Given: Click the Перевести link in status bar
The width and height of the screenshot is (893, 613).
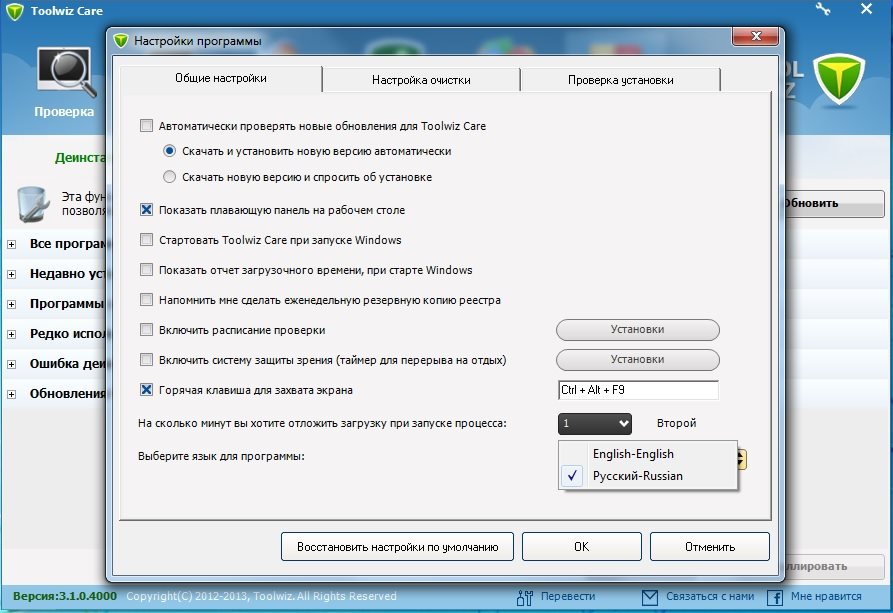Looking at the screenshot, I should 568,596.
